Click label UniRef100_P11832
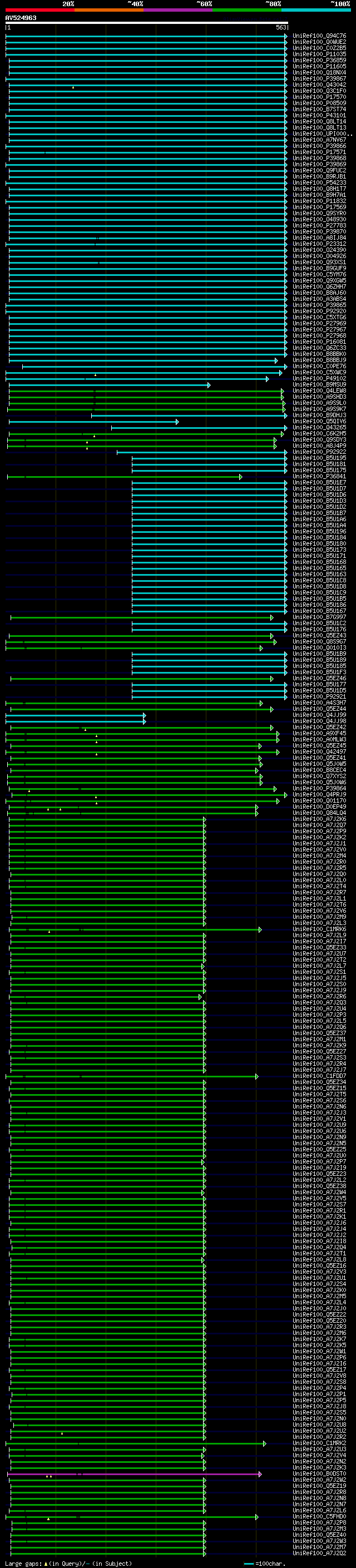The image size is (356, 1568). (319, 201)
